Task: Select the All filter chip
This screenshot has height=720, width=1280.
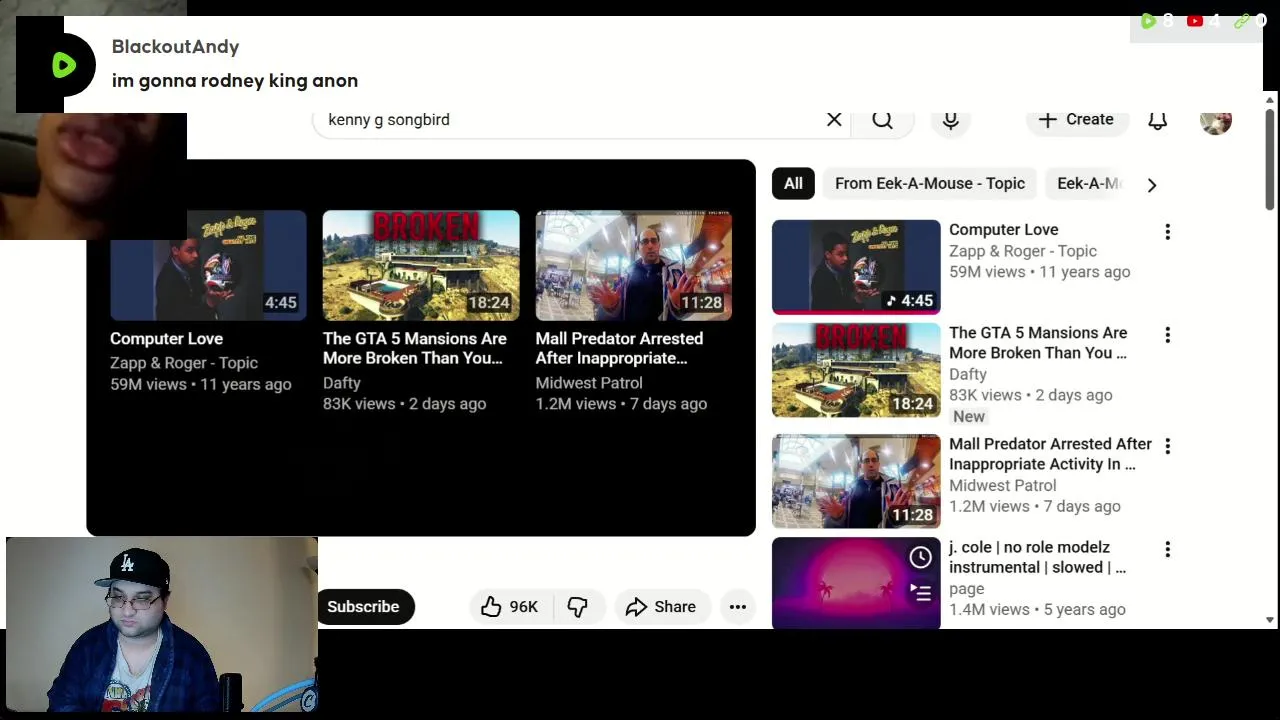Action: (x=793, y=184)
